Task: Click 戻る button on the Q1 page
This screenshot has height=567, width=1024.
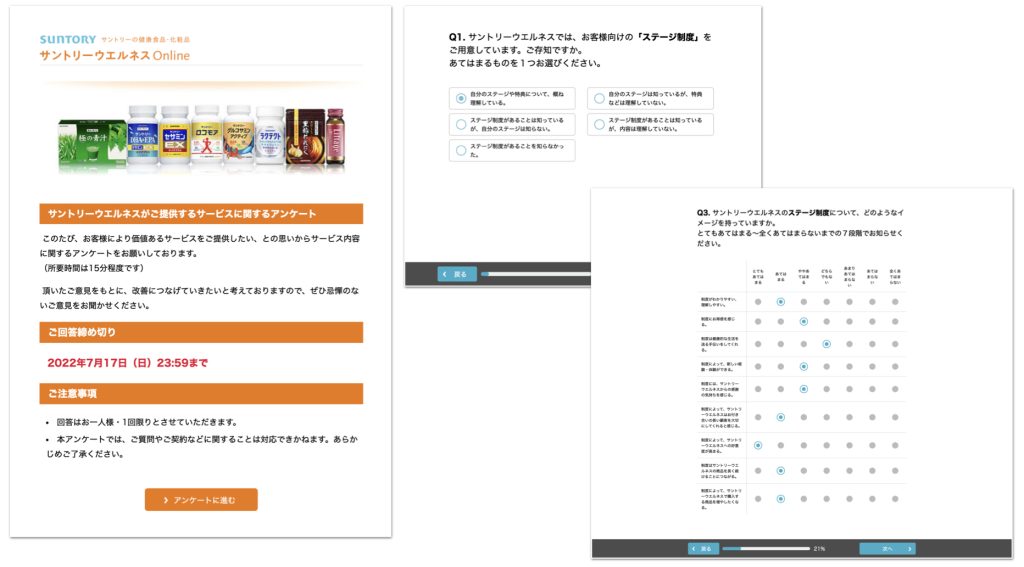Action: [457, 274]
